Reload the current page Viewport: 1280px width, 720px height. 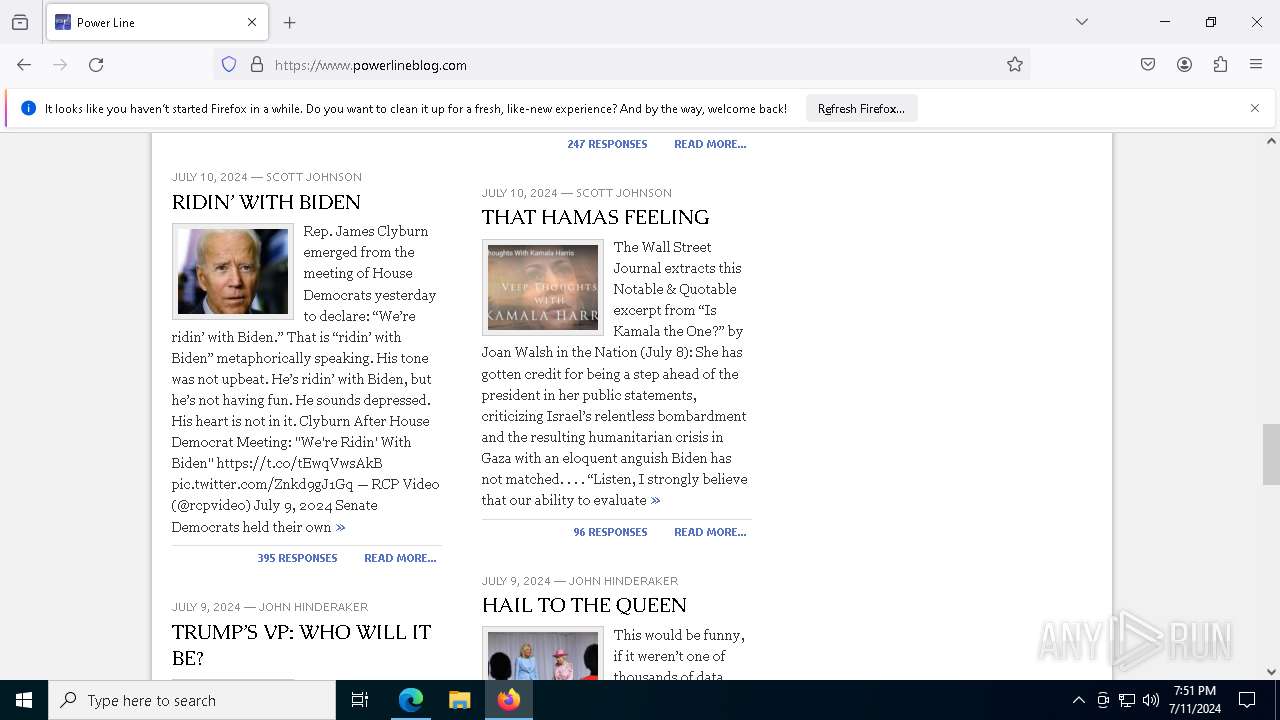pos(96,65)
